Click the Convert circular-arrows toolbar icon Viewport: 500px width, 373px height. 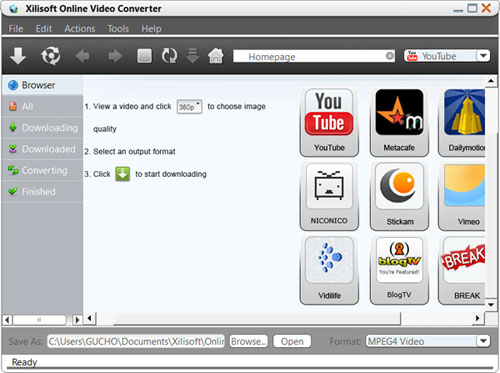pos(50,56)
